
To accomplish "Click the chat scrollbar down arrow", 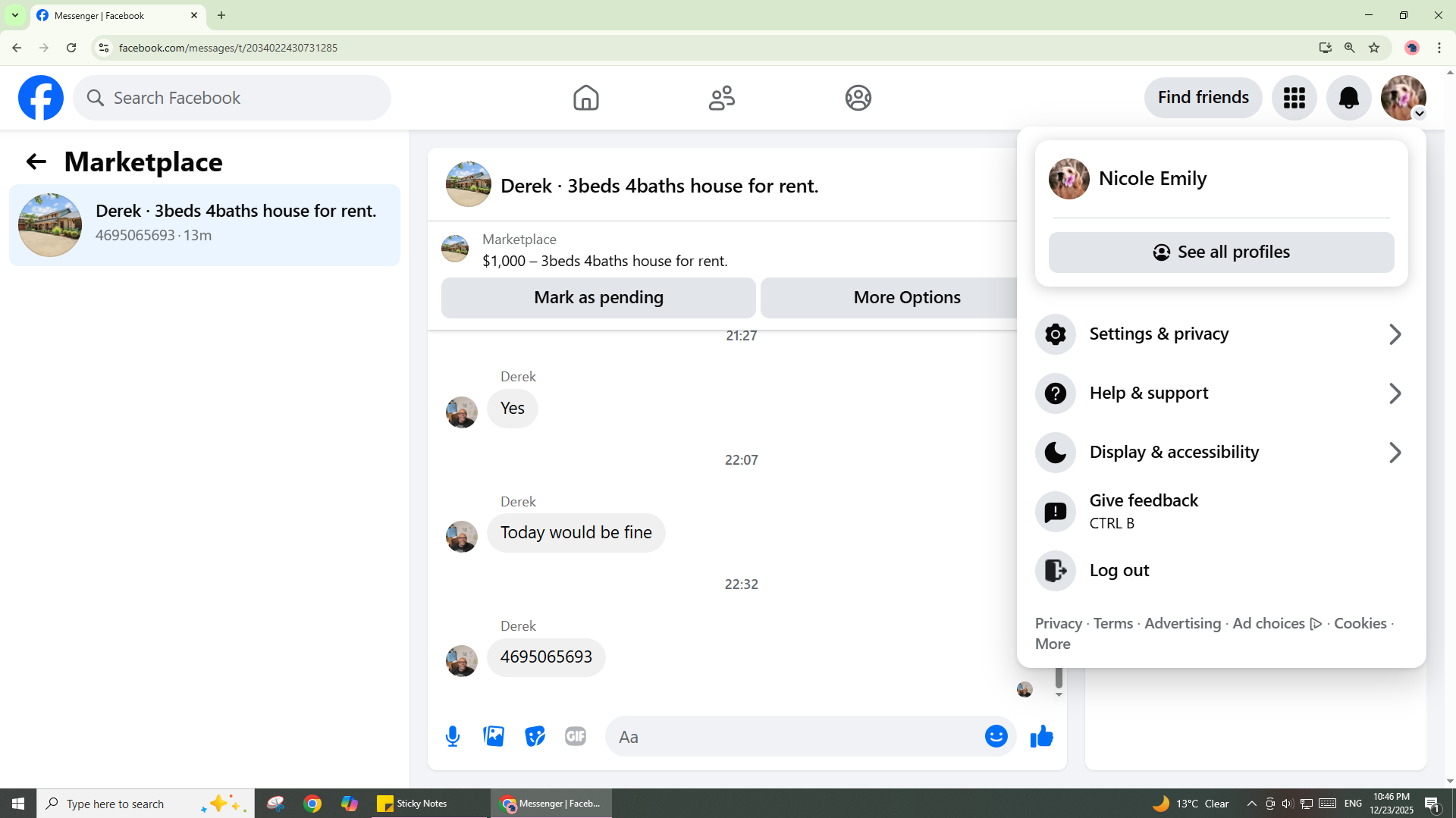I will point(1059,694).
